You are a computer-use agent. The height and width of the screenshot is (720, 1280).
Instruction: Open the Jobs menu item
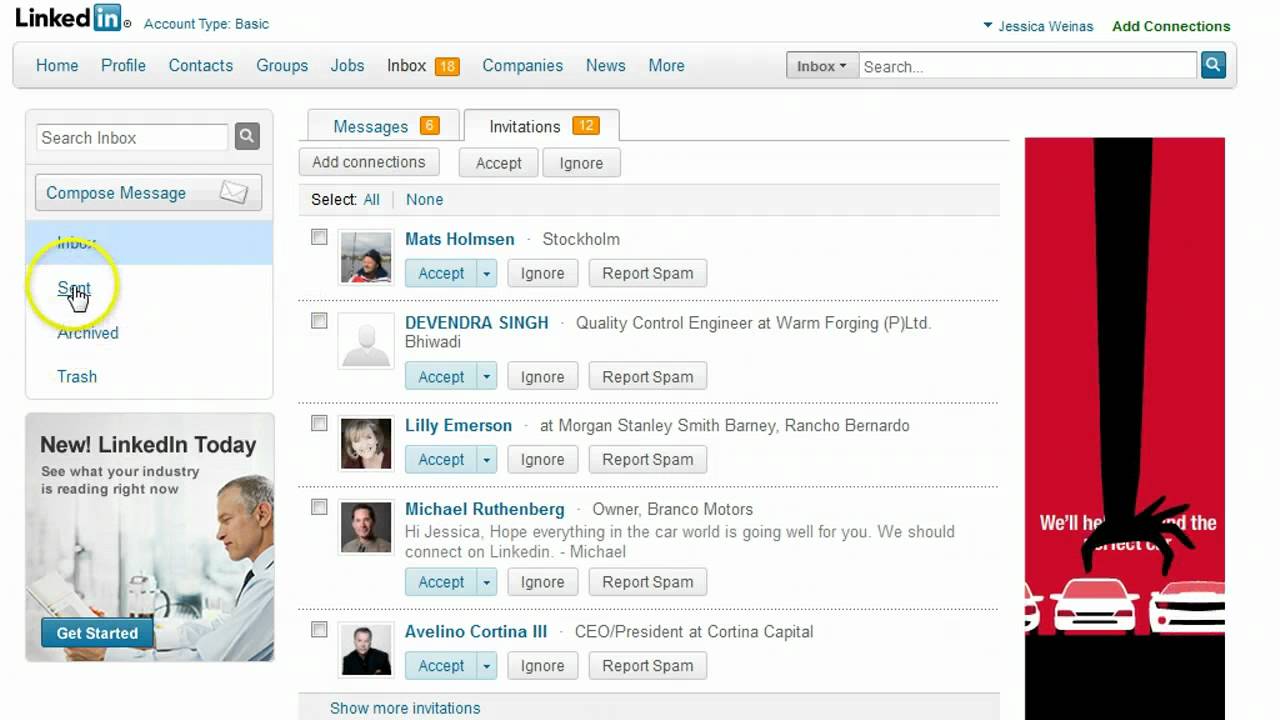click(x=347, y=65)
